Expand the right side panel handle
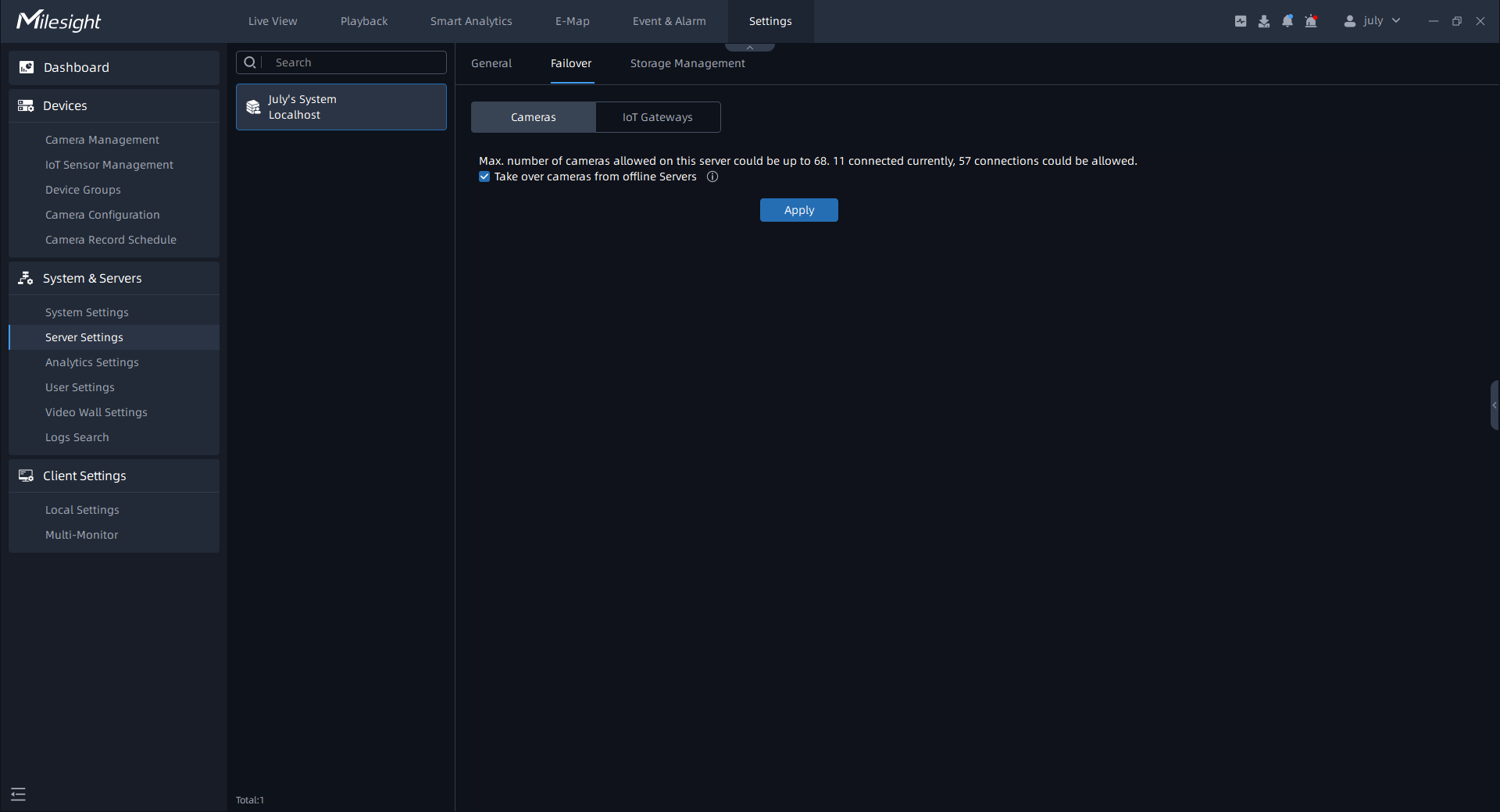Image resolution: width=1500 pixels, height=812 pixels. 1495,405
